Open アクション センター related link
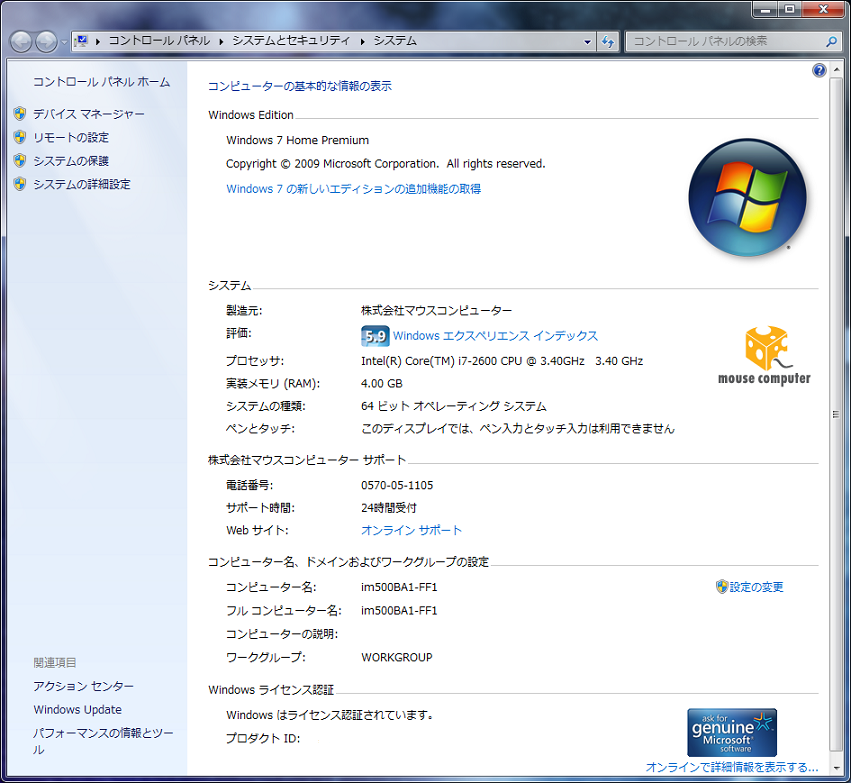The width and height of the screenshot is (851, 783). (x=83, y=686)
